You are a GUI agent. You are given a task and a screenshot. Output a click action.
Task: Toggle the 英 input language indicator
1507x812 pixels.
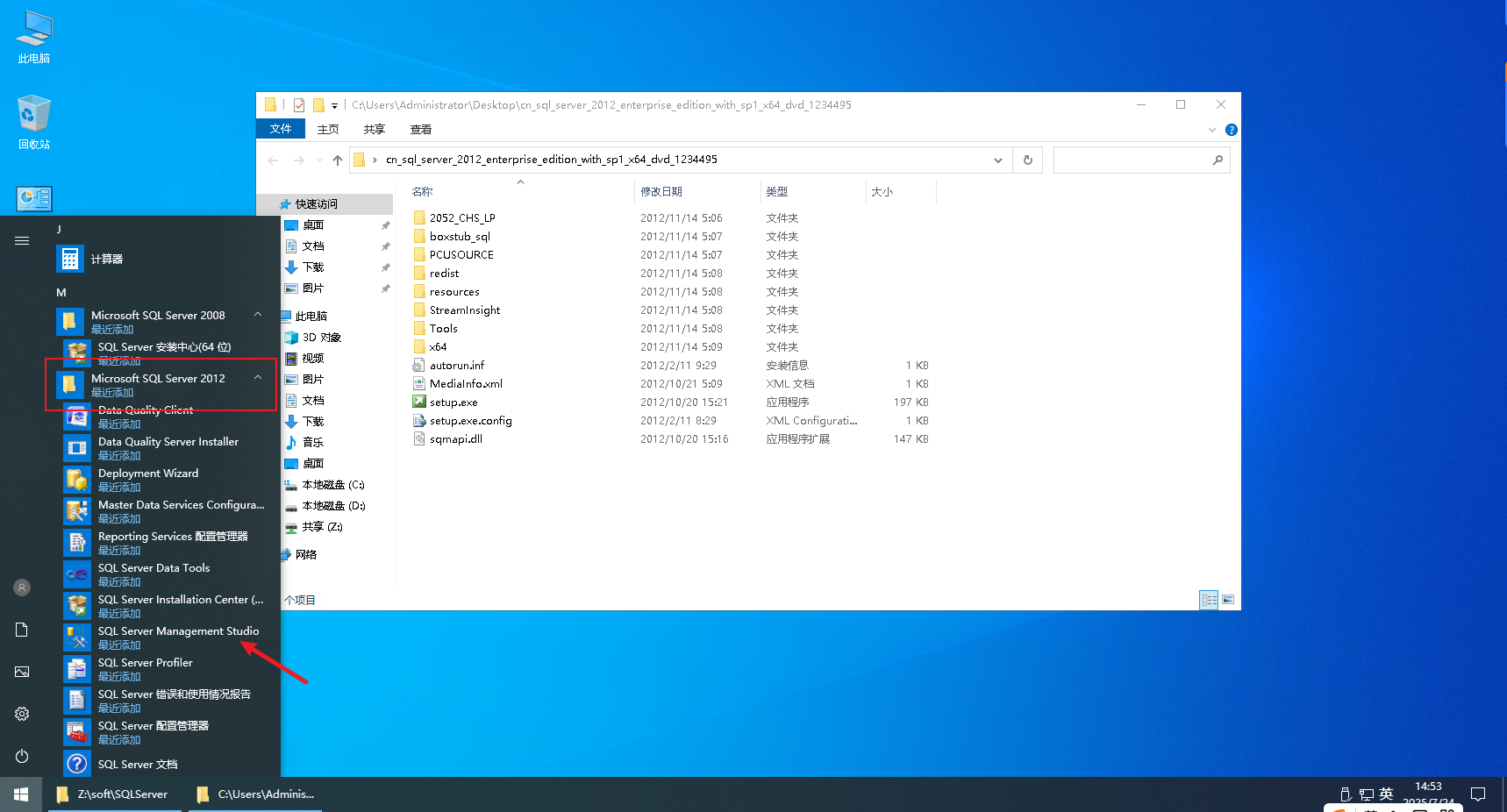click(x=1386, y=794)
